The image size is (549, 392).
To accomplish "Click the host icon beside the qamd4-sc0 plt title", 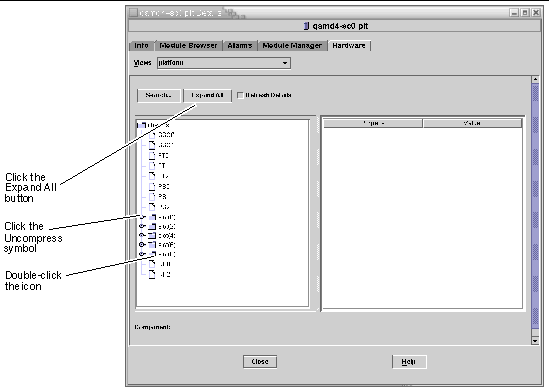I will coord(306,26).
